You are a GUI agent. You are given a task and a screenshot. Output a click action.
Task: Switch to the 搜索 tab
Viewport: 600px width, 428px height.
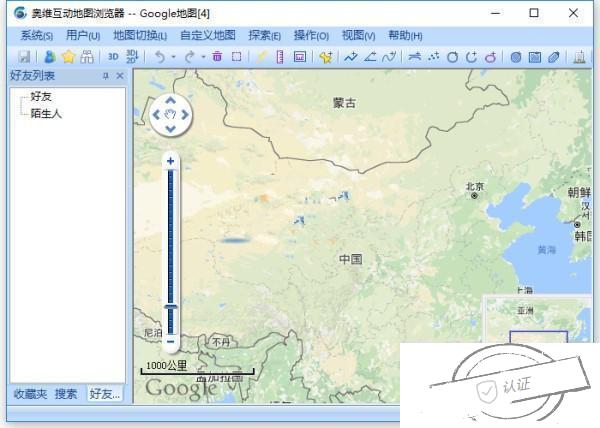coord(66,394)
